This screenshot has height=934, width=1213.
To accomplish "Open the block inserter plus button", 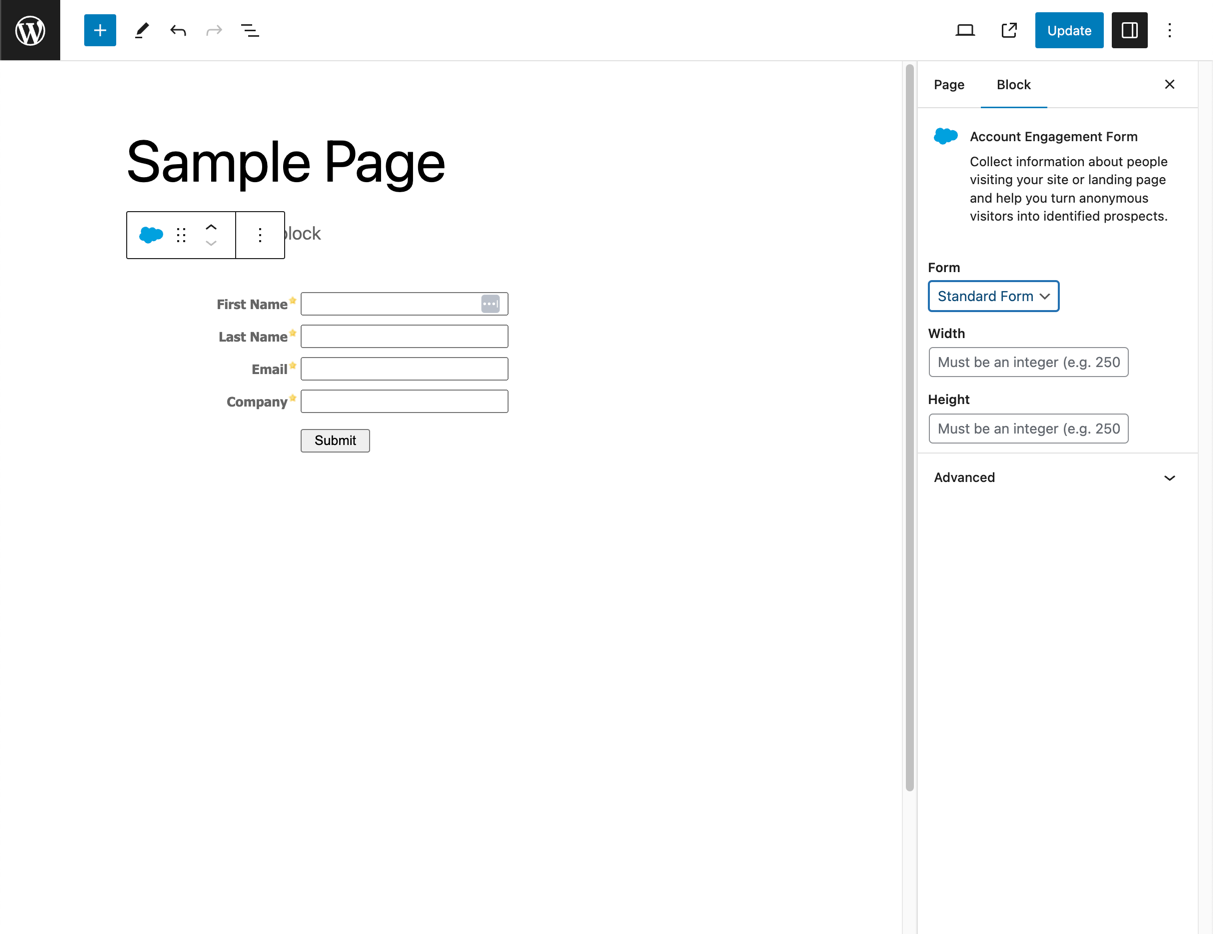I will click(100, 30).
